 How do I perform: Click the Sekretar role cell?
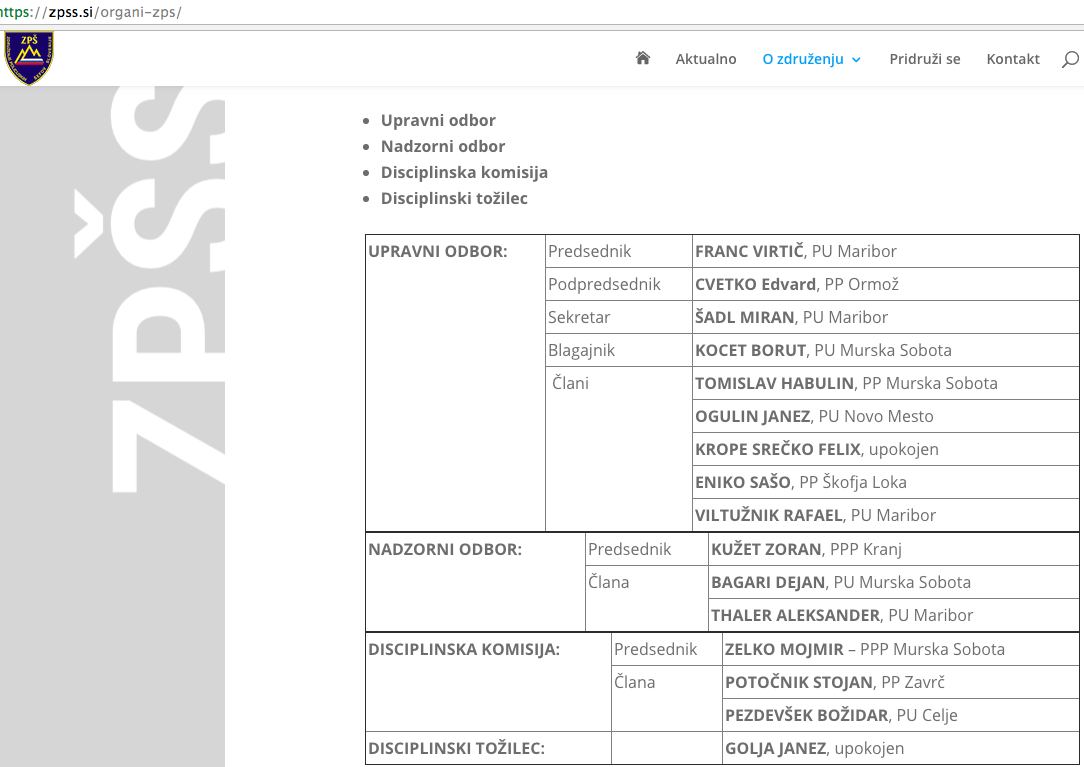click(619, 317)
